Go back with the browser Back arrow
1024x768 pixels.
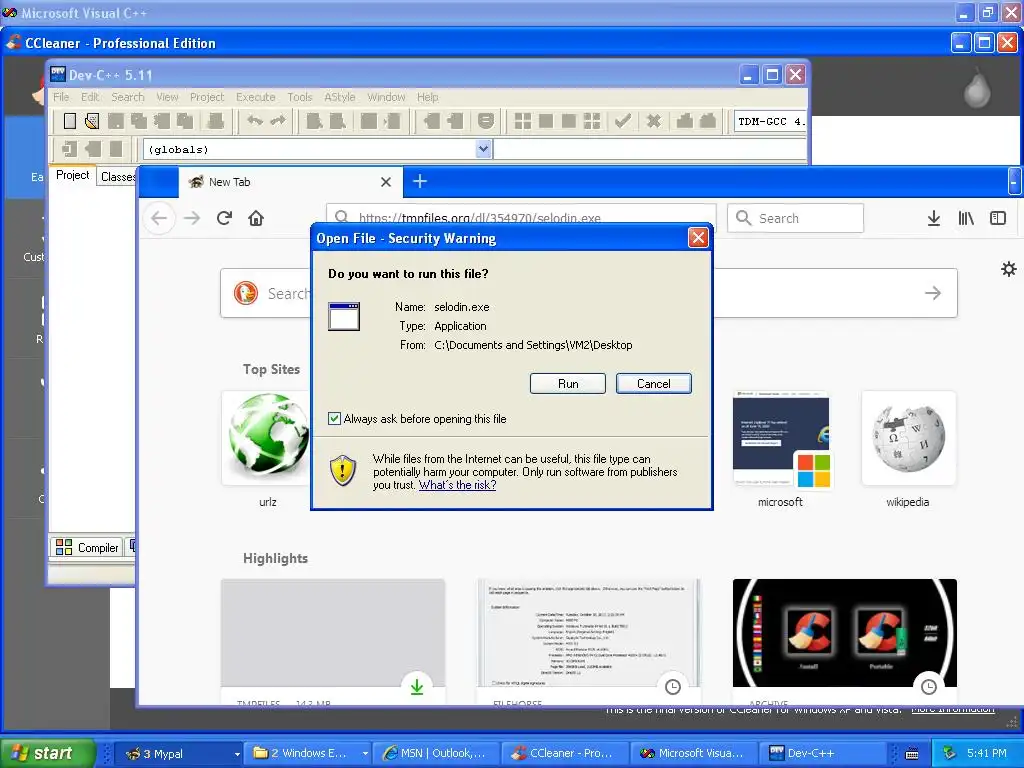[x=159, y=218]
